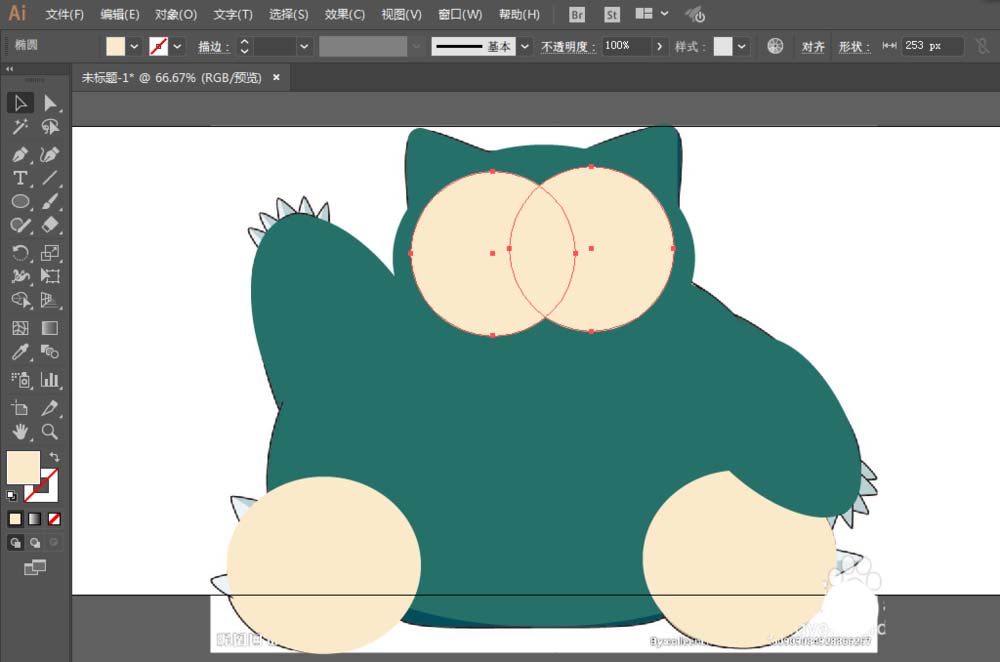Select the Selection tool (black arrow)

click(20, 103)
